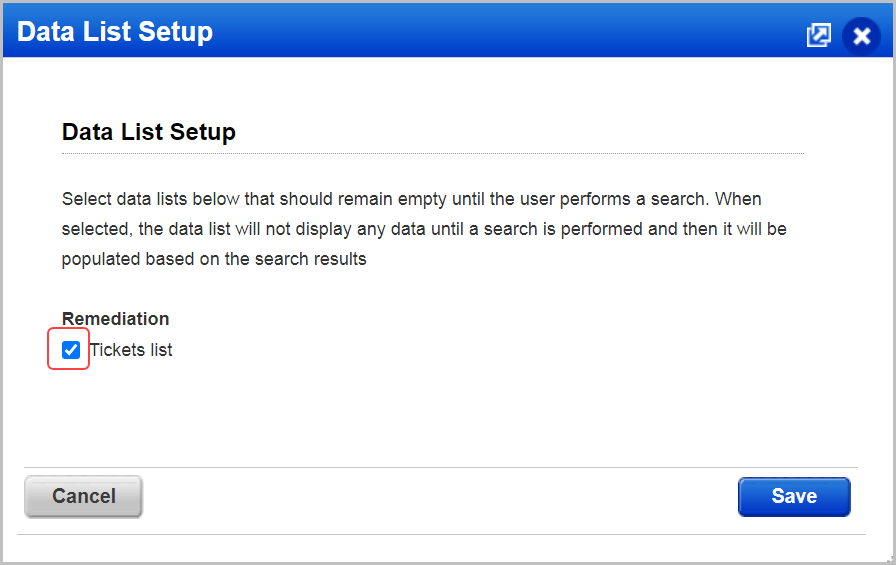The height and width of the screenshot is (565, 896).
Task: Click the 'populated based on the search results' line
Action: pyautogui.click(x=214, y=259)
